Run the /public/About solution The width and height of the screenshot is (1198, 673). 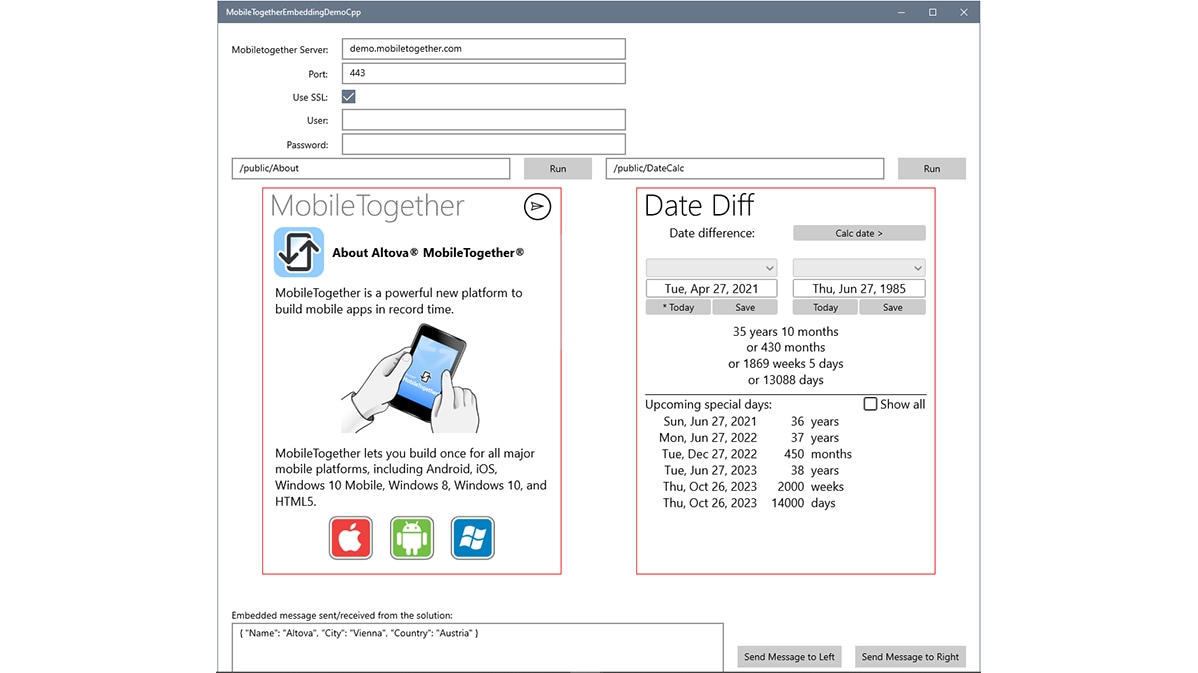[557, 169]
